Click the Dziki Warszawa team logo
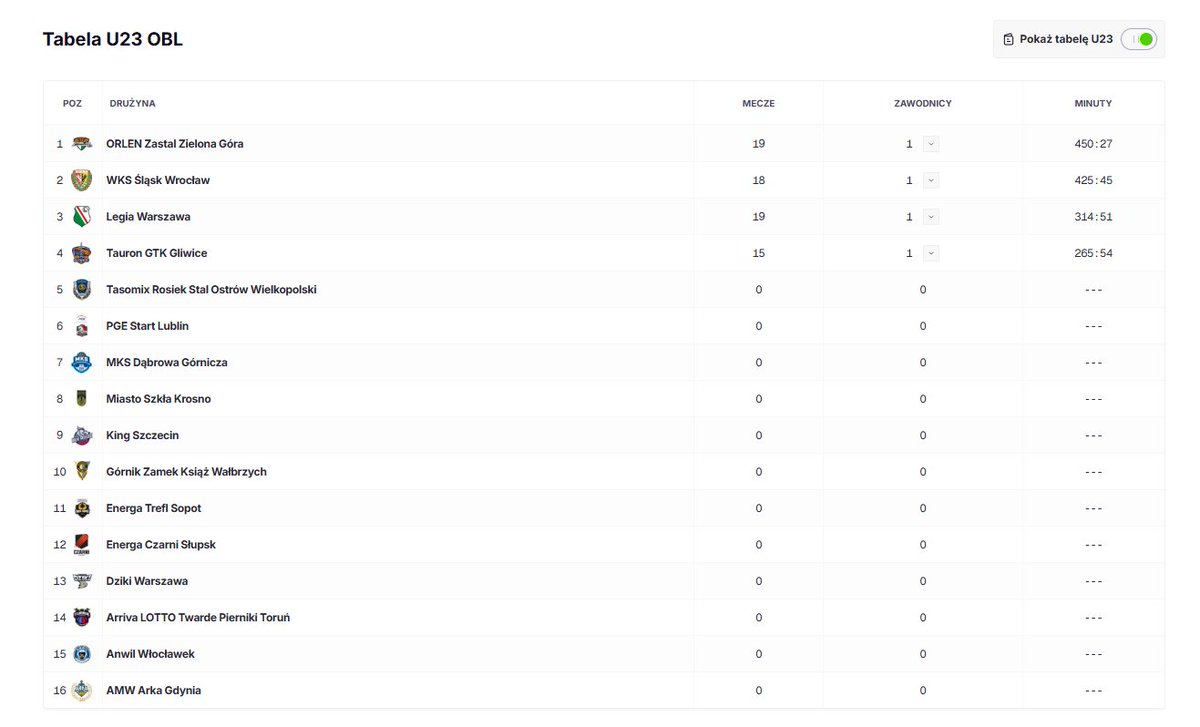This screenshot has height=727, width=1200. [82, 582]
